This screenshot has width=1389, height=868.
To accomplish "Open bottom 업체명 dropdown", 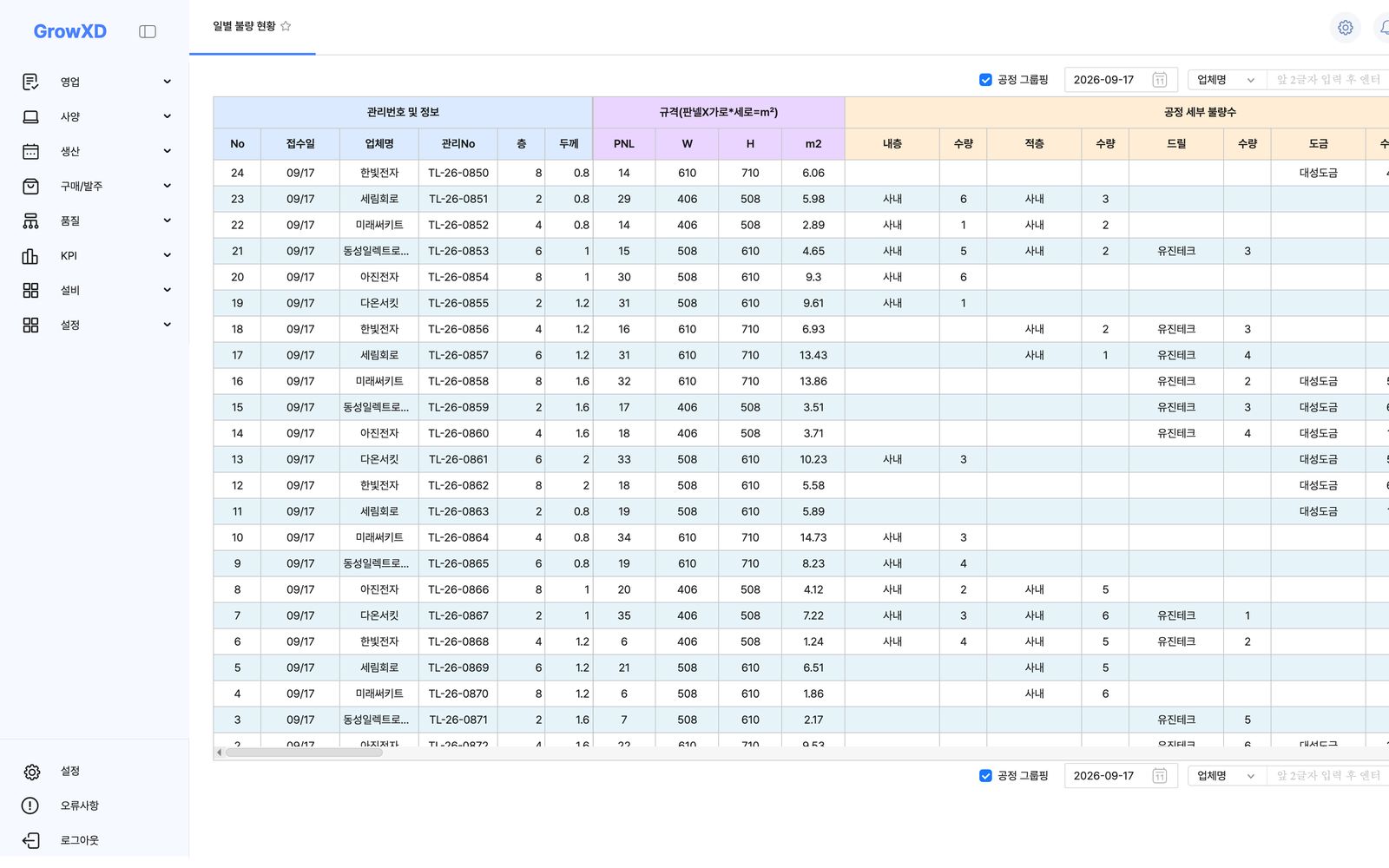I will point(1227,776).
